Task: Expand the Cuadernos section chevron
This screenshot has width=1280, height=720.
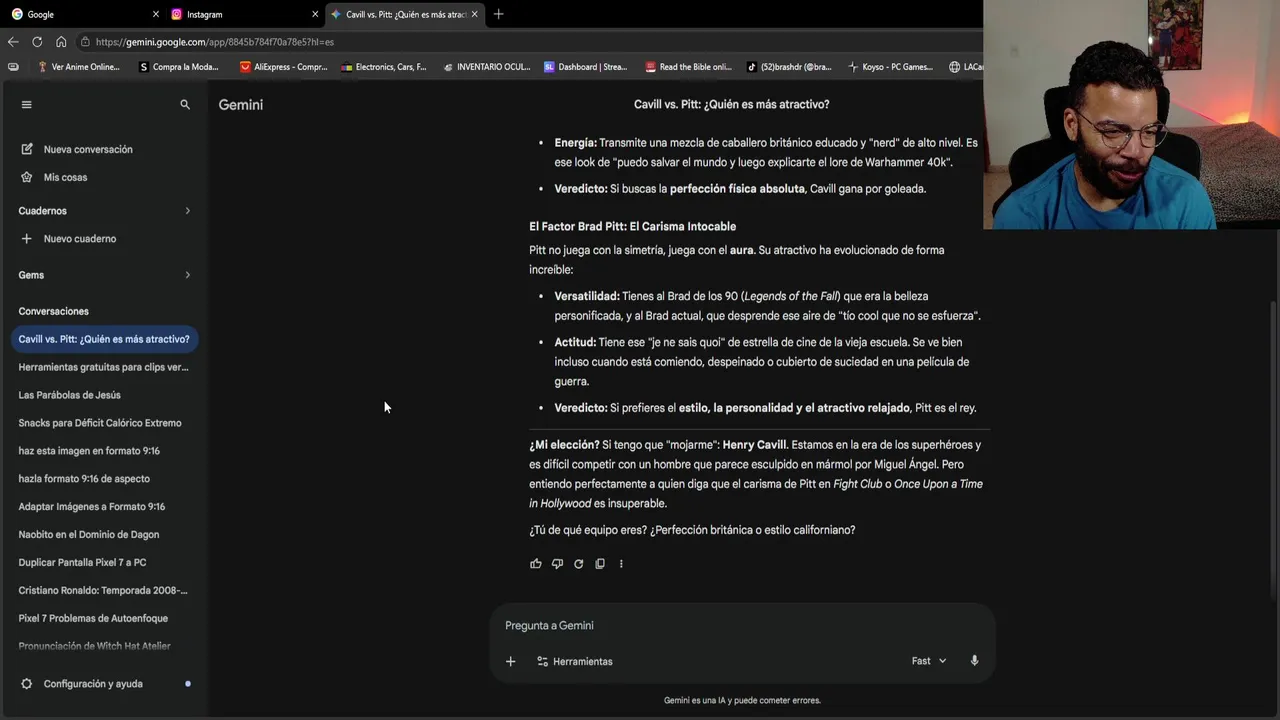Action: 187,211
